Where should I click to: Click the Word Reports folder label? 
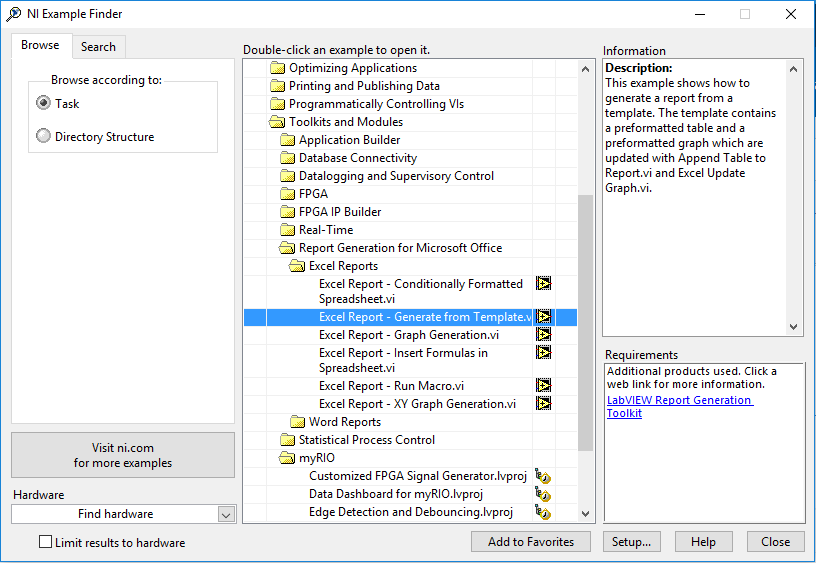click(345, 422)
